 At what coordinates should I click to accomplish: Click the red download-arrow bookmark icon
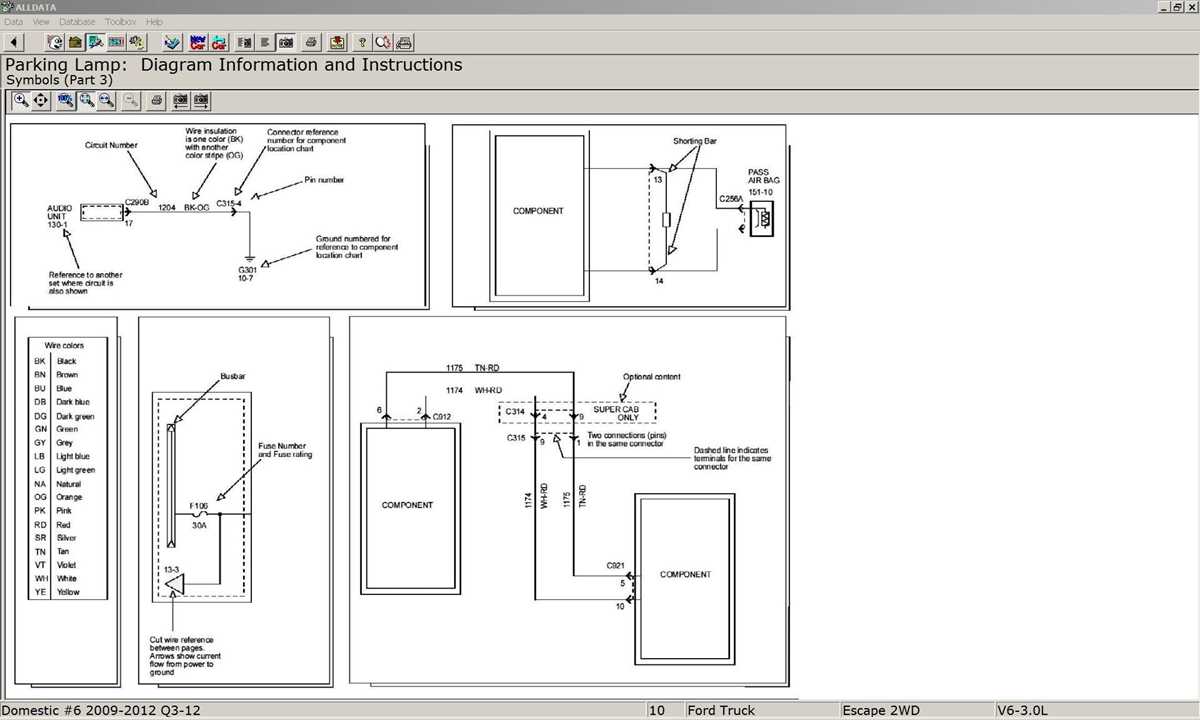(x=337, y=42)
